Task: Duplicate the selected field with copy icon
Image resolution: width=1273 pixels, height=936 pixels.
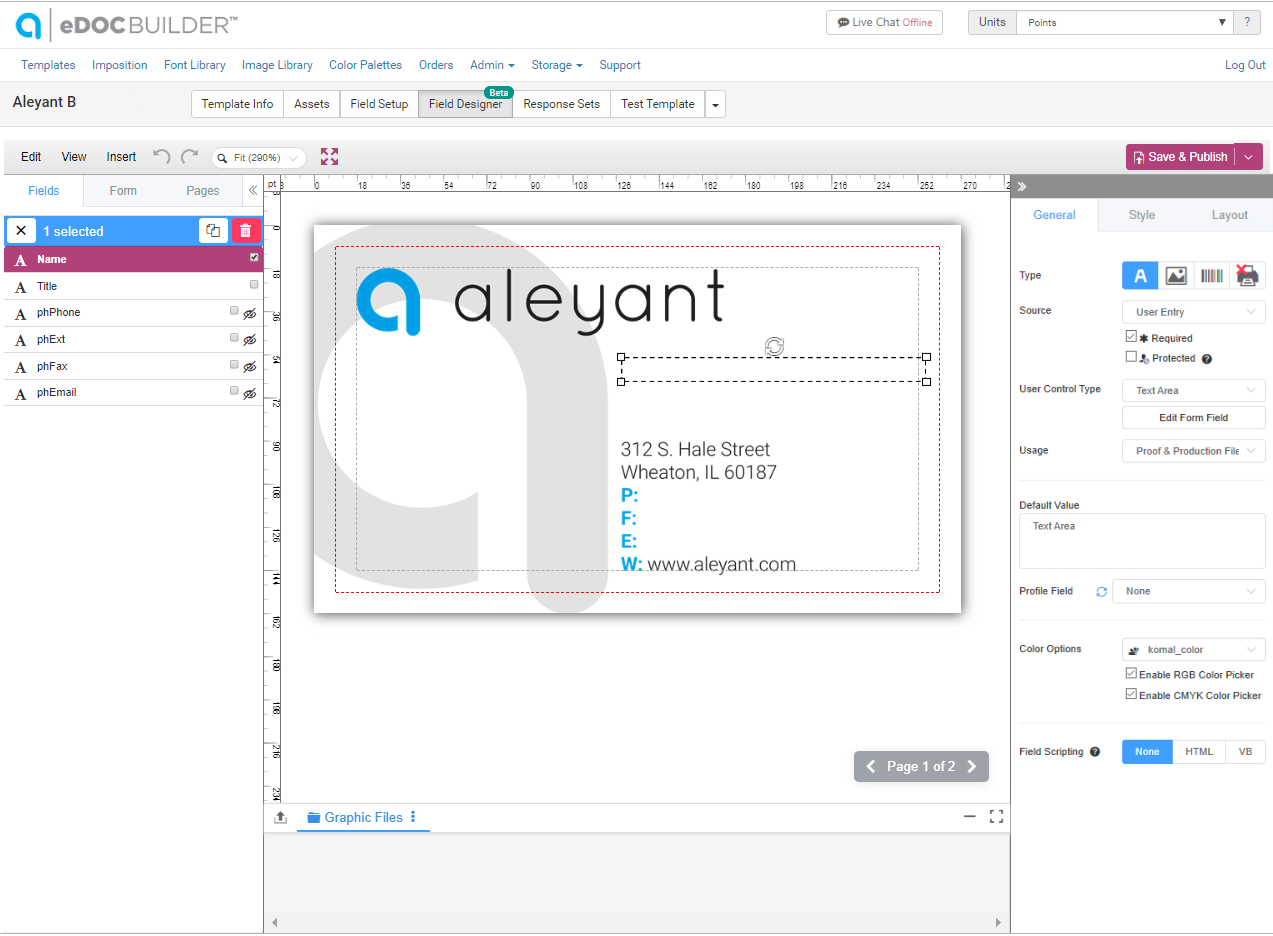Action: 213,231
